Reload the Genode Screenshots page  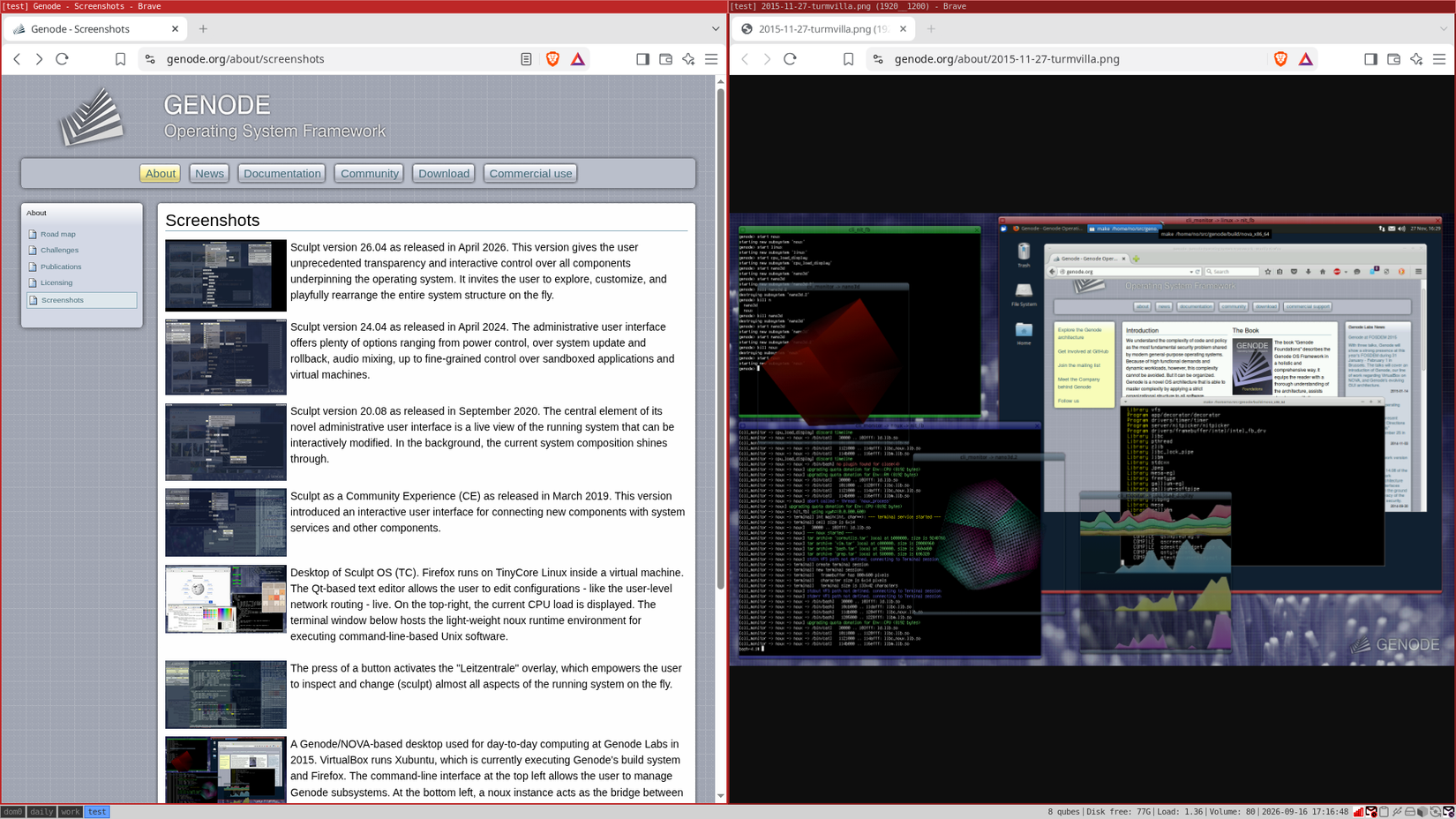(62, 59)
